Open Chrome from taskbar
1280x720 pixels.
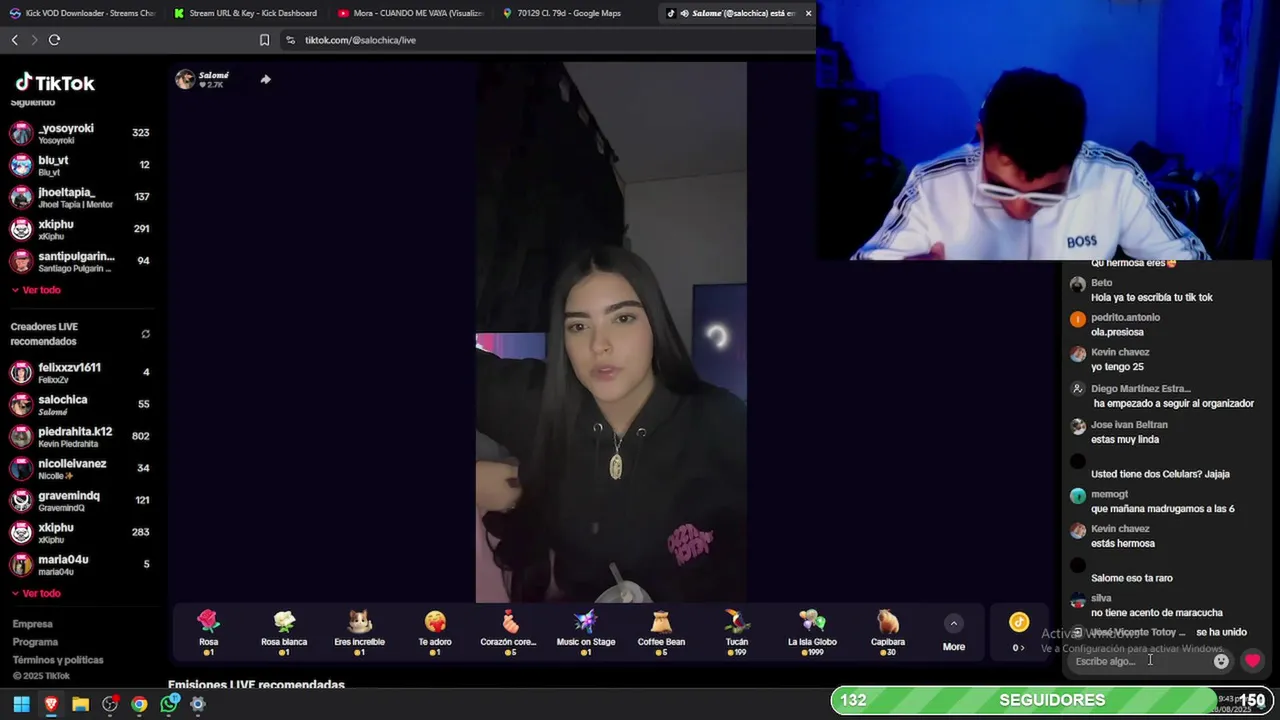(139, 704)
